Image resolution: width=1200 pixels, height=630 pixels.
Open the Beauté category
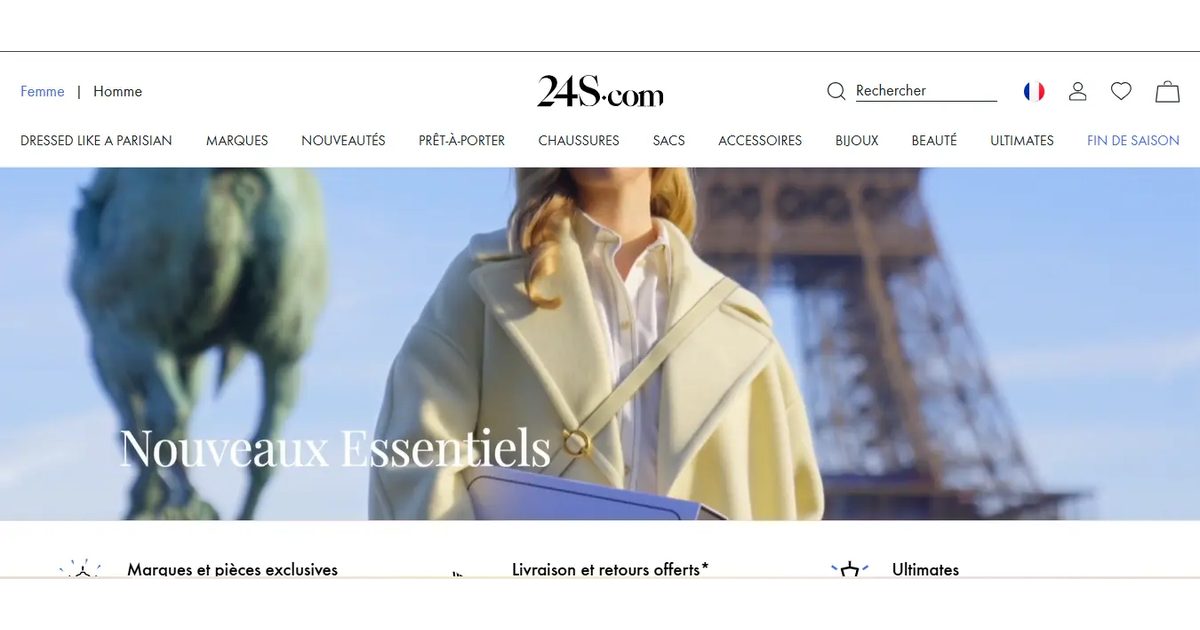tap(934, 141)
